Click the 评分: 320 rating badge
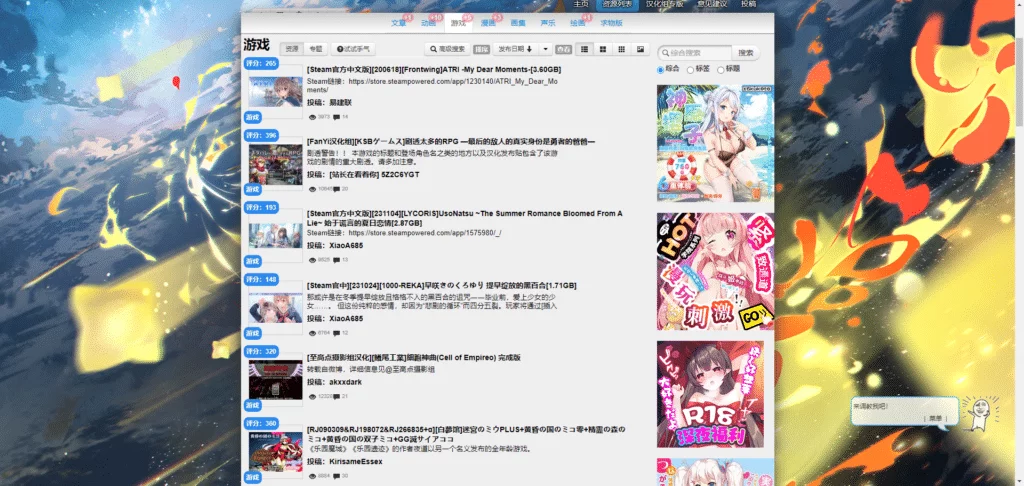Viewport: 1024px width, 486px height. click(262, 351)
